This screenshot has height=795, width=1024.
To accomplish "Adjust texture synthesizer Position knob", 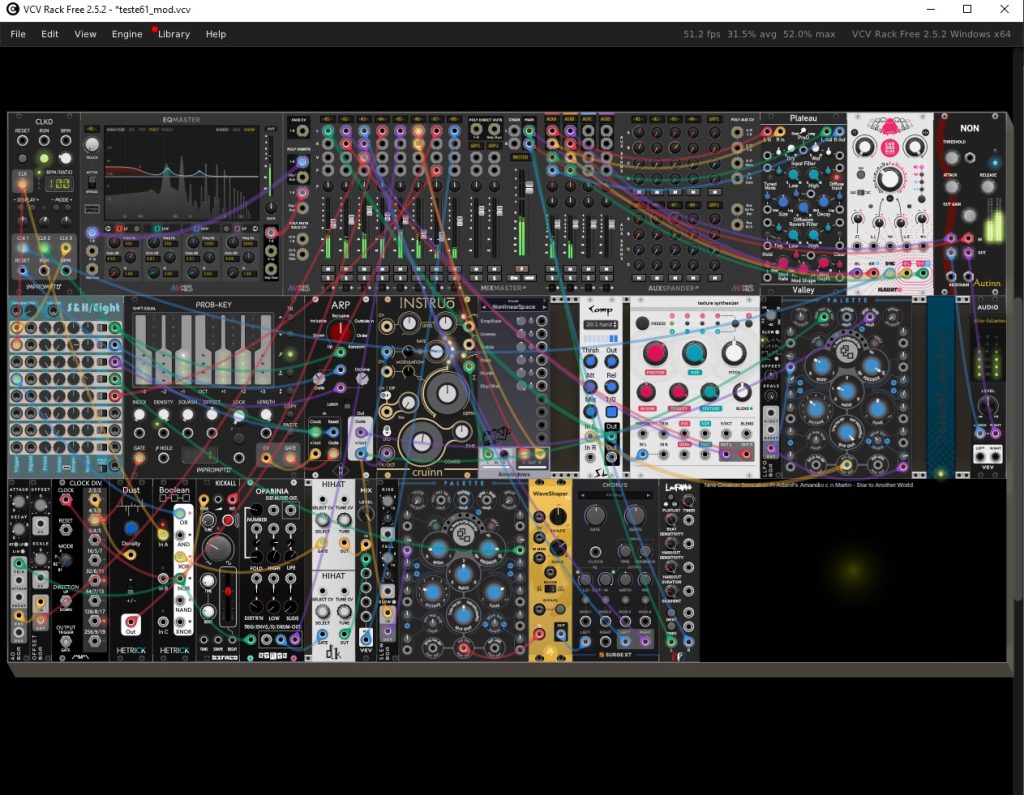I will pos(654,353).
